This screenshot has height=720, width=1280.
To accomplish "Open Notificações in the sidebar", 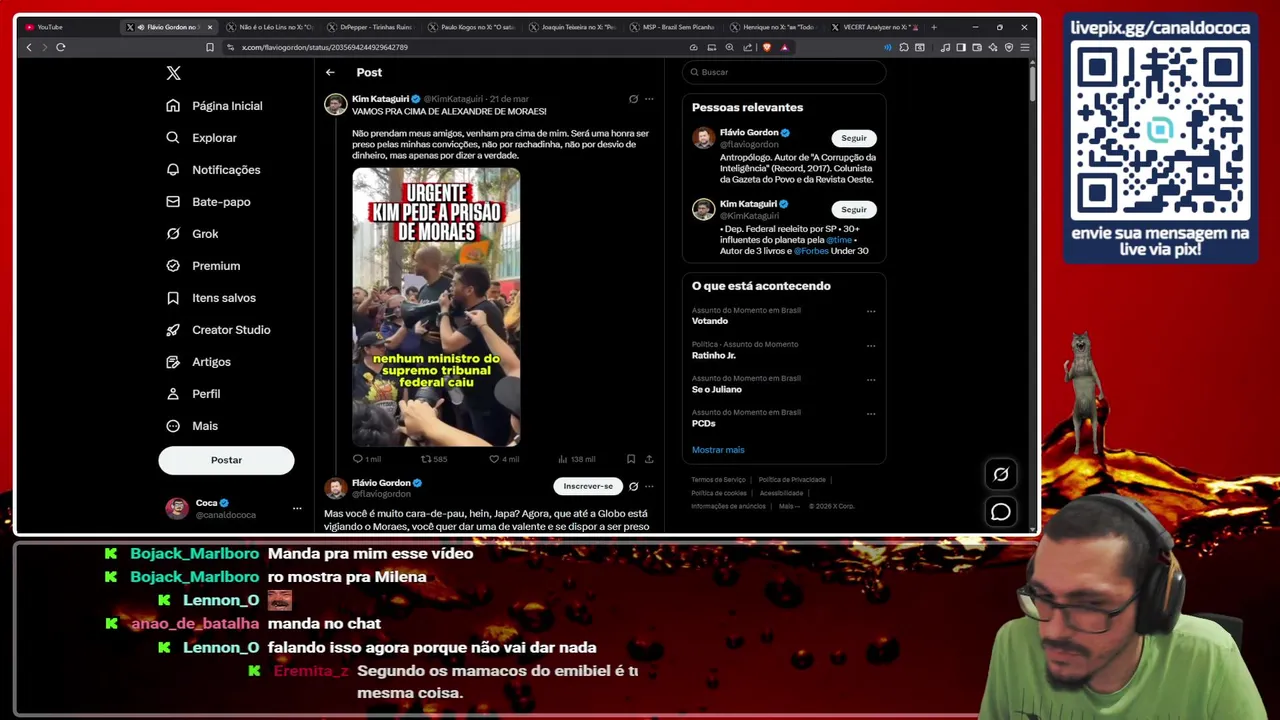I will pos(213,170).
